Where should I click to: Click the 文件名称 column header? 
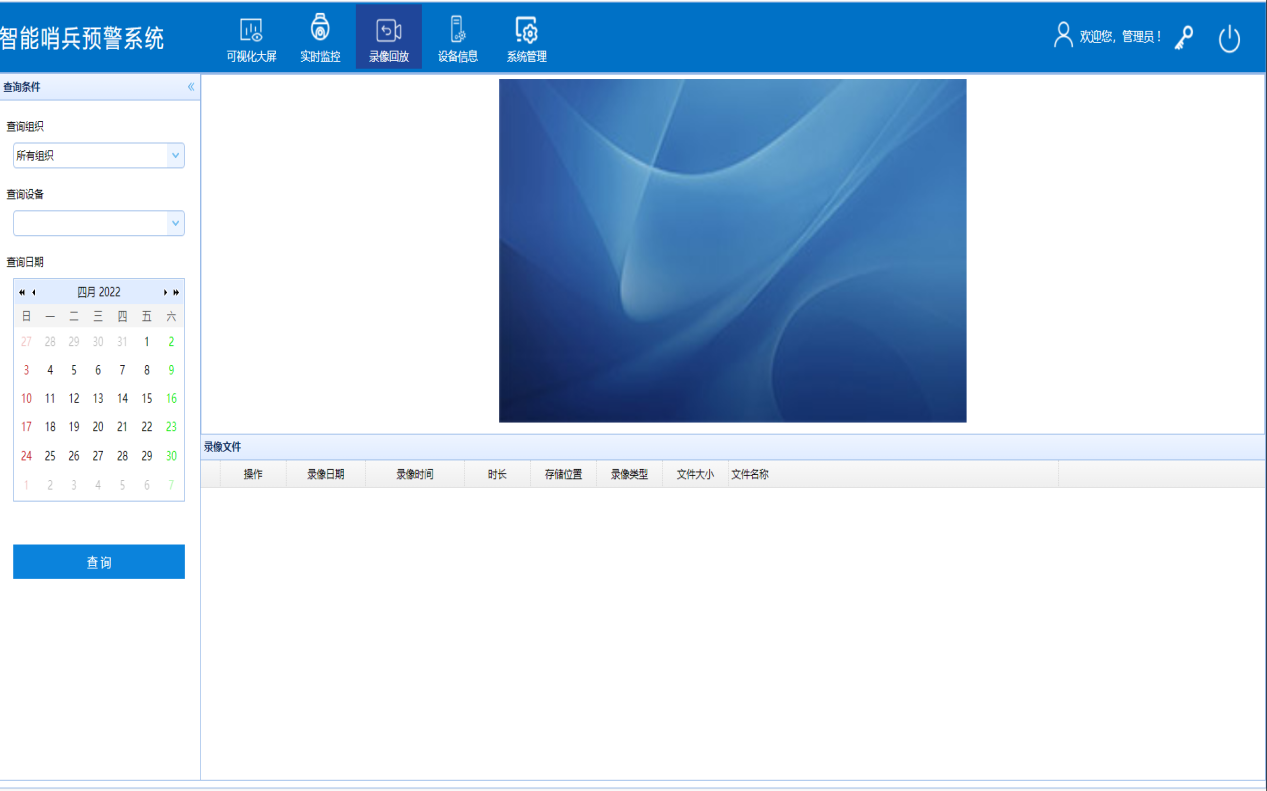tap(750, 474)
